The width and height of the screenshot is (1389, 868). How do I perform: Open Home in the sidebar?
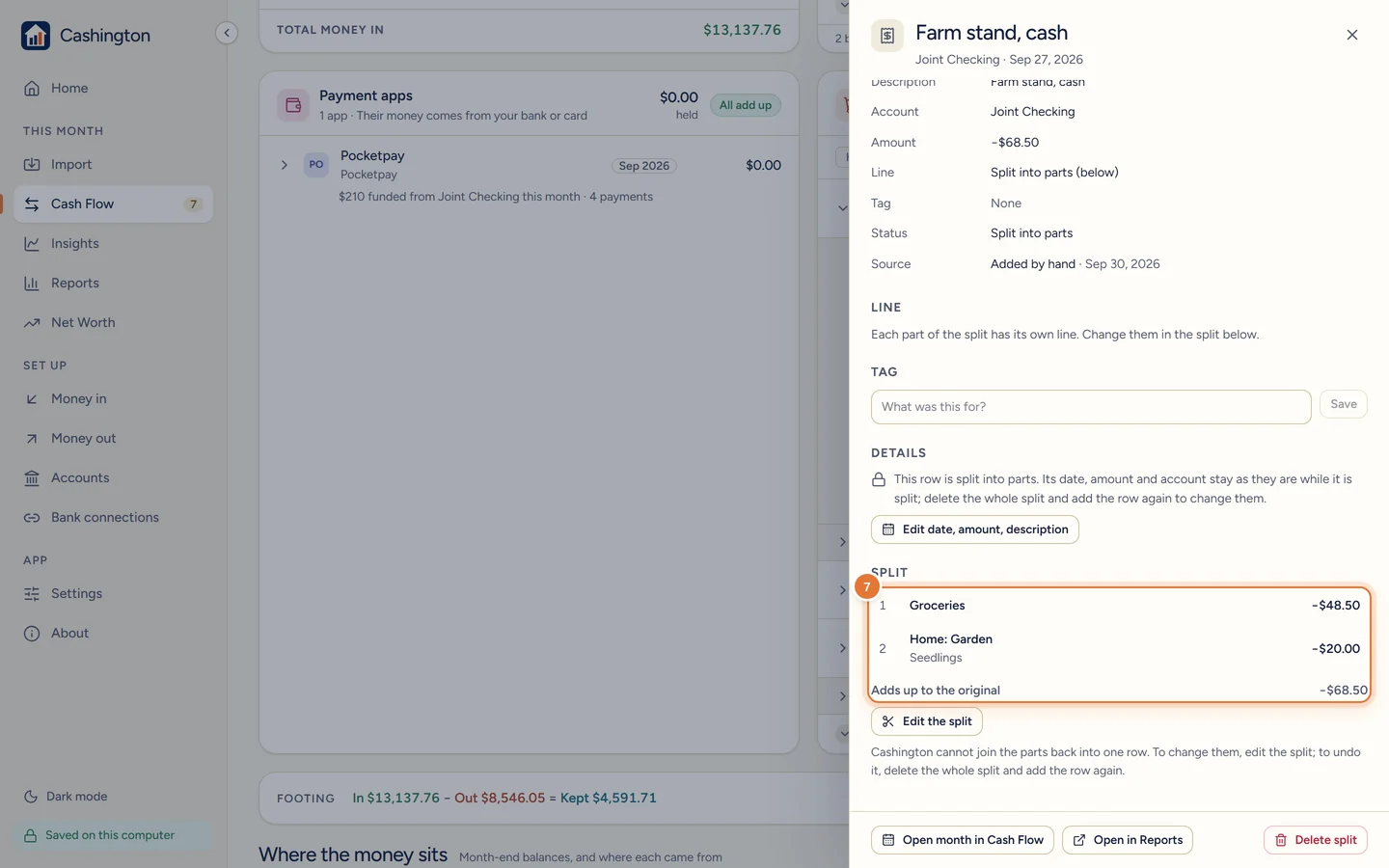(113, 88)
